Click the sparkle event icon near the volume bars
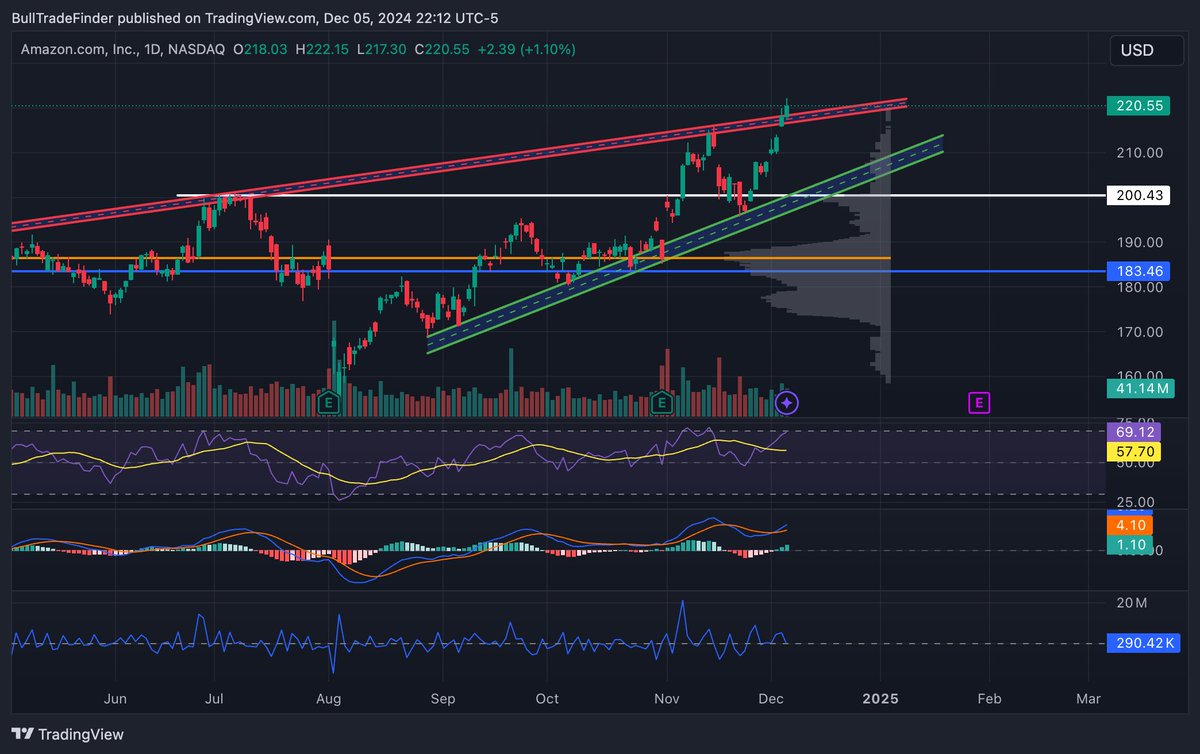1200x754 pixels. pyautogui.click(x=786, y=402)
